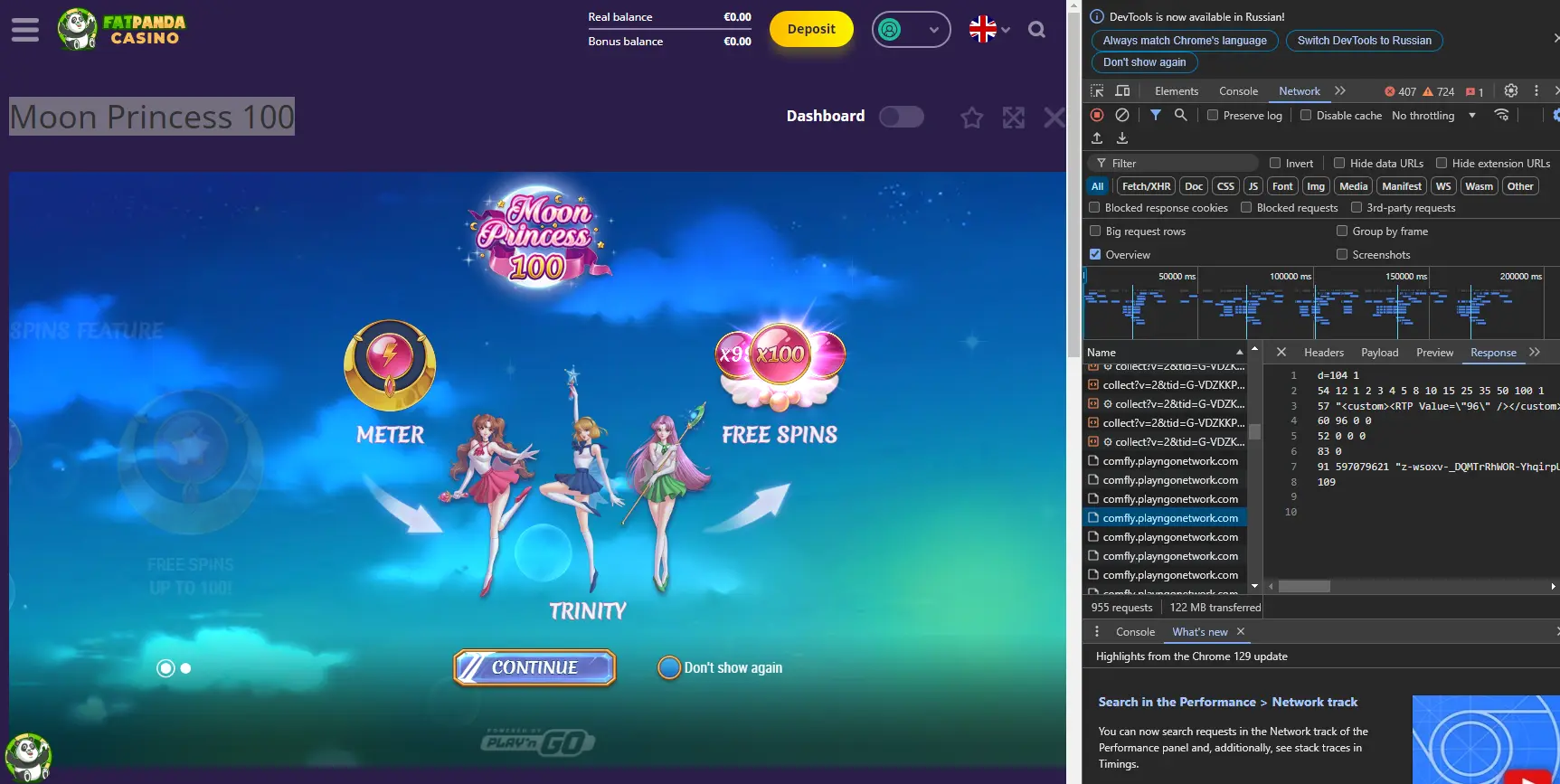Enable Hide data URLs checkbox
Screen dimensions: 1560x784
1339,163
